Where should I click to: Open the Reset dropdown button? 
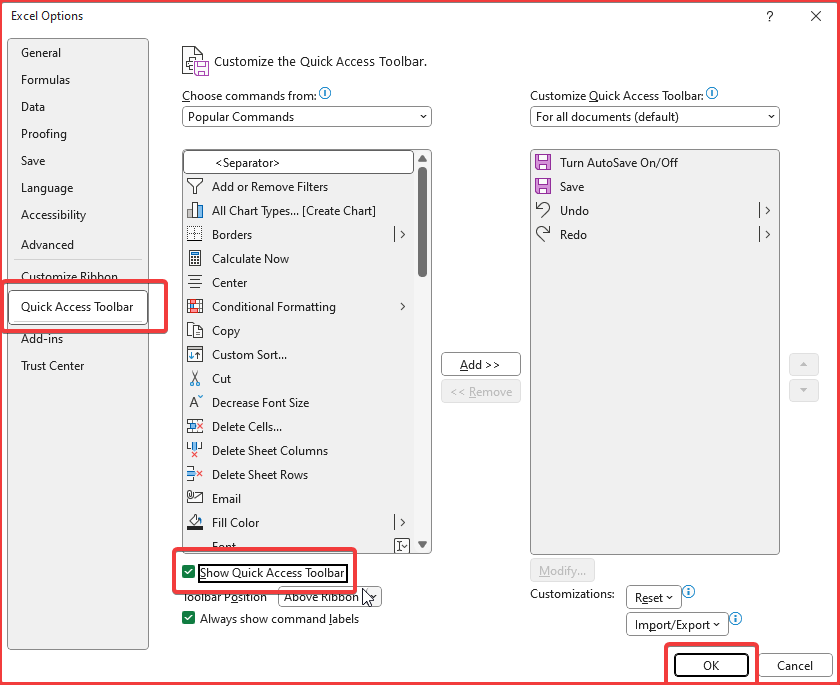pyautogui.click(x=653, y=597)
